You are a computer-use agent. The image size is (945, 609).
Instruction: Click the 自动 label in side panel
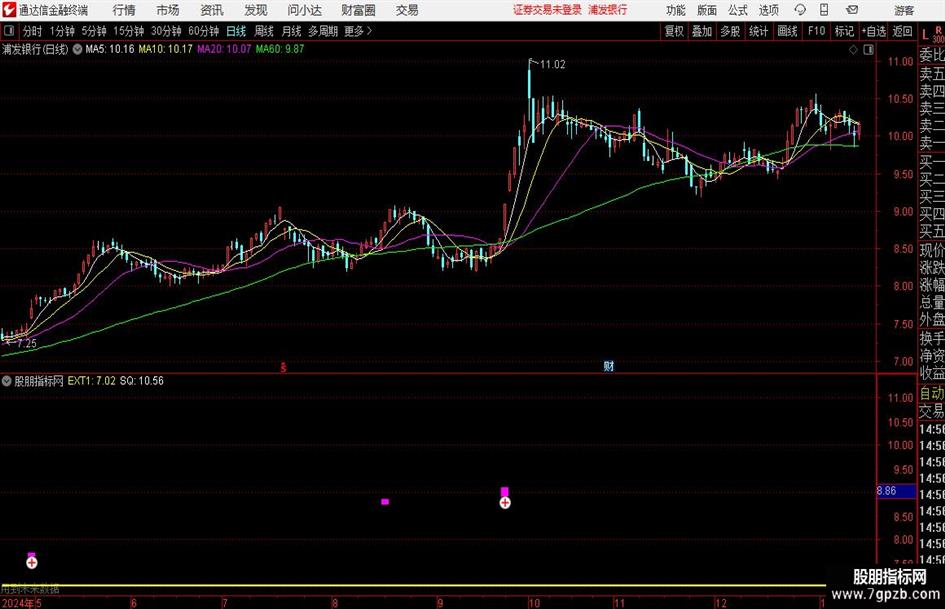932,393
